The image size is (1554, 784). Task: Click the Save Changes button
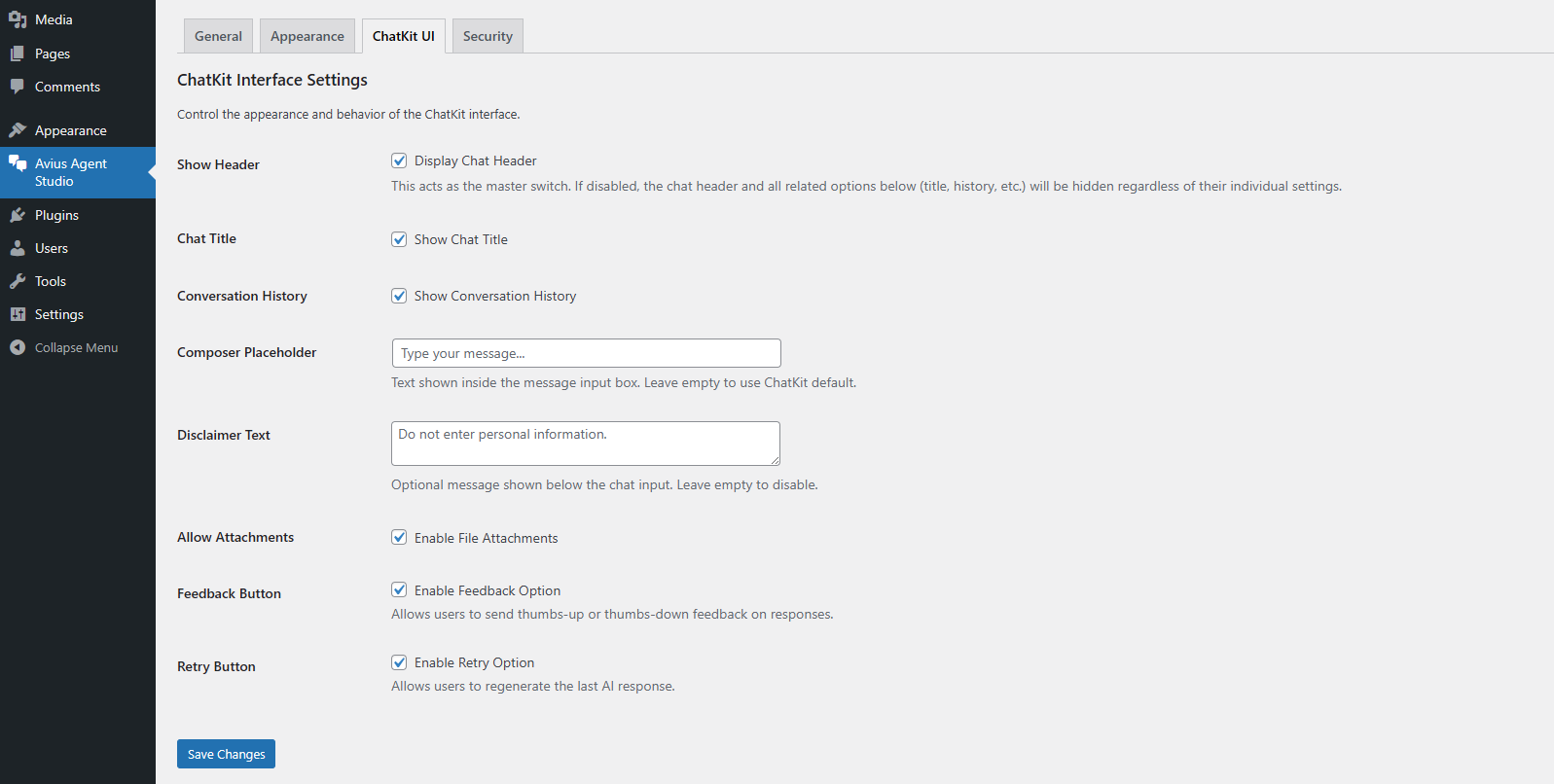226,754
